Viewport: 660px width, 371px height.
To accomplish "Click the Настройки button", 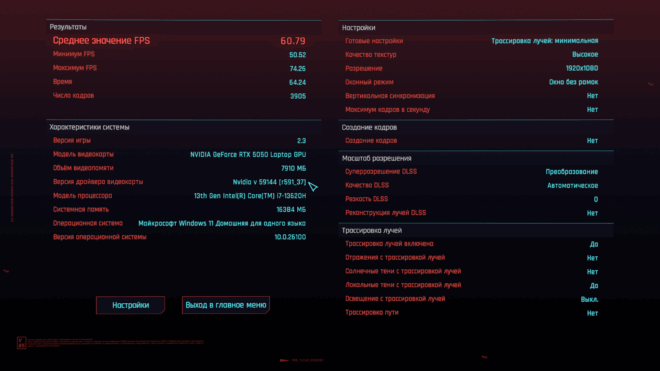I will [x=130, y=305].
